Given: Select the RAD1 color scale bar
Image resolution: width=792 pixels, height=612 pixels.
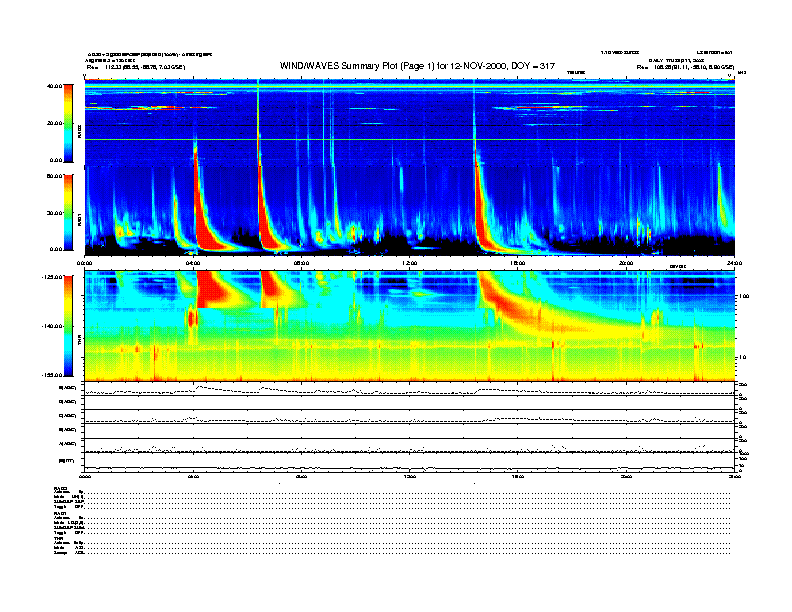Looking at the screenshot, I should (68, 212).
